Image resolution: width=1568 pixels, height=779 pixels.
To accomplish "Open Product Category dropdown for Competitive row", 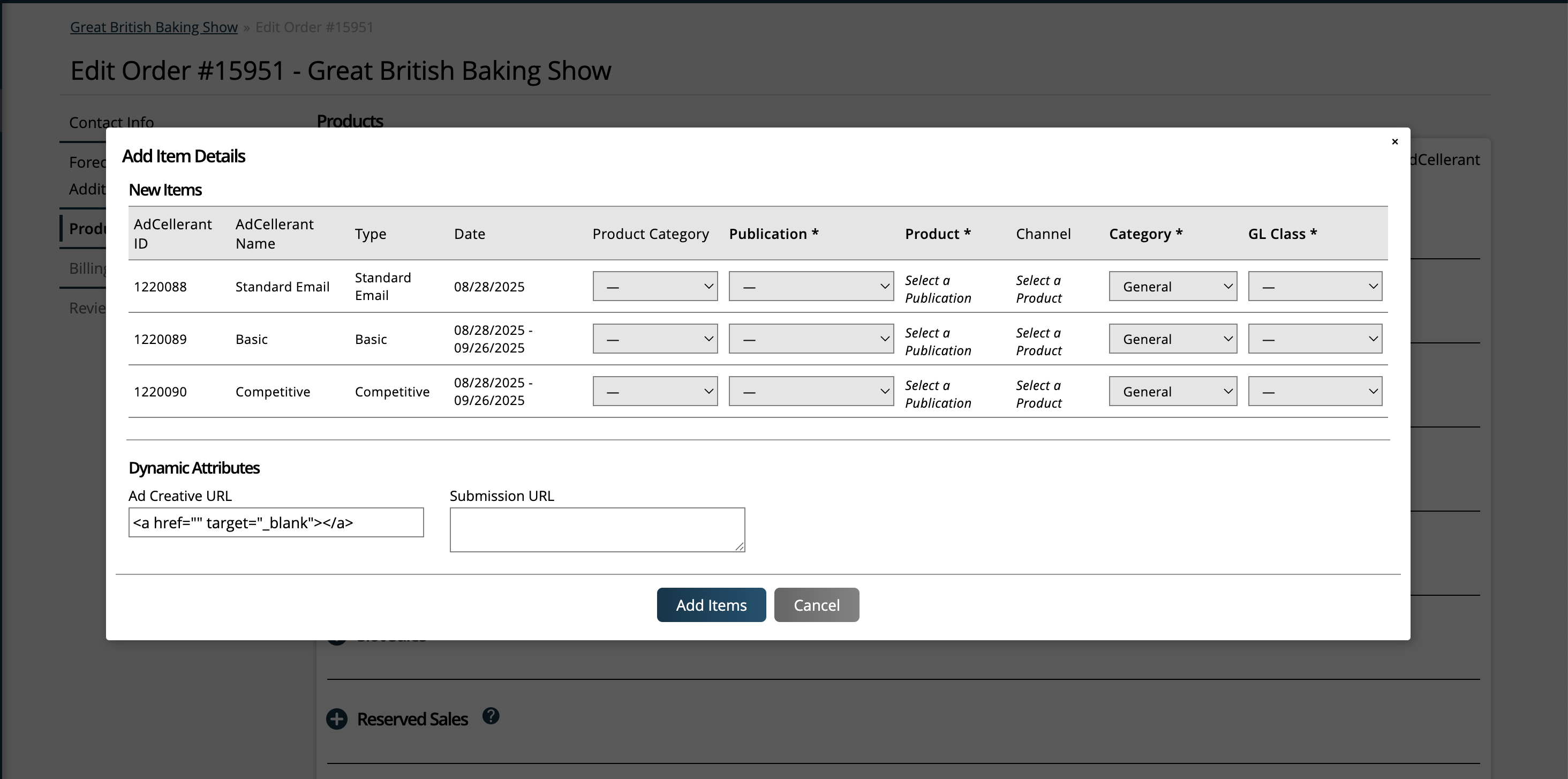I will (655, 391).
